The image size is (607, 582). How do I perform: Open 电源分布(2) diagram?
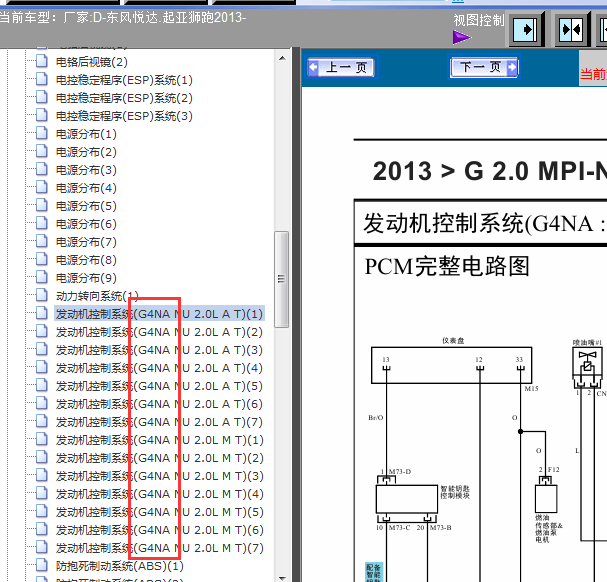tap(86, 152)
